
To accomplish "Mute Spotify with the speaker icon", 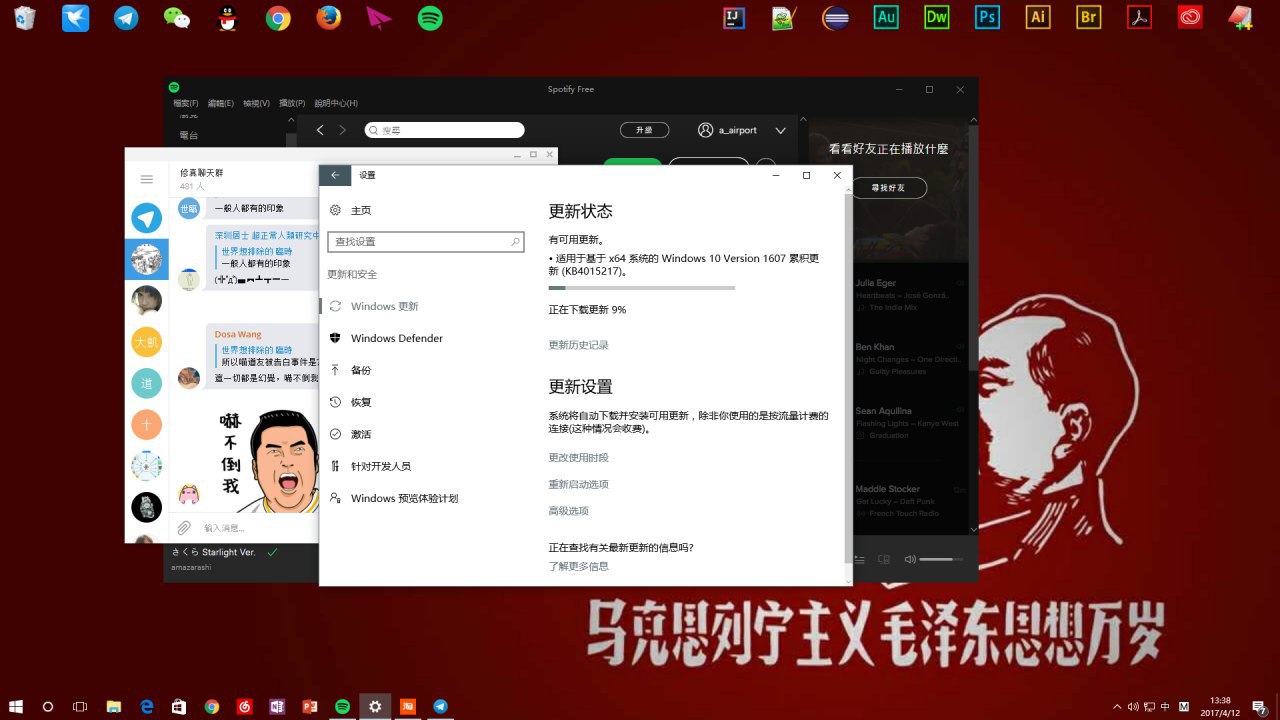I will [x=910, y=559].
